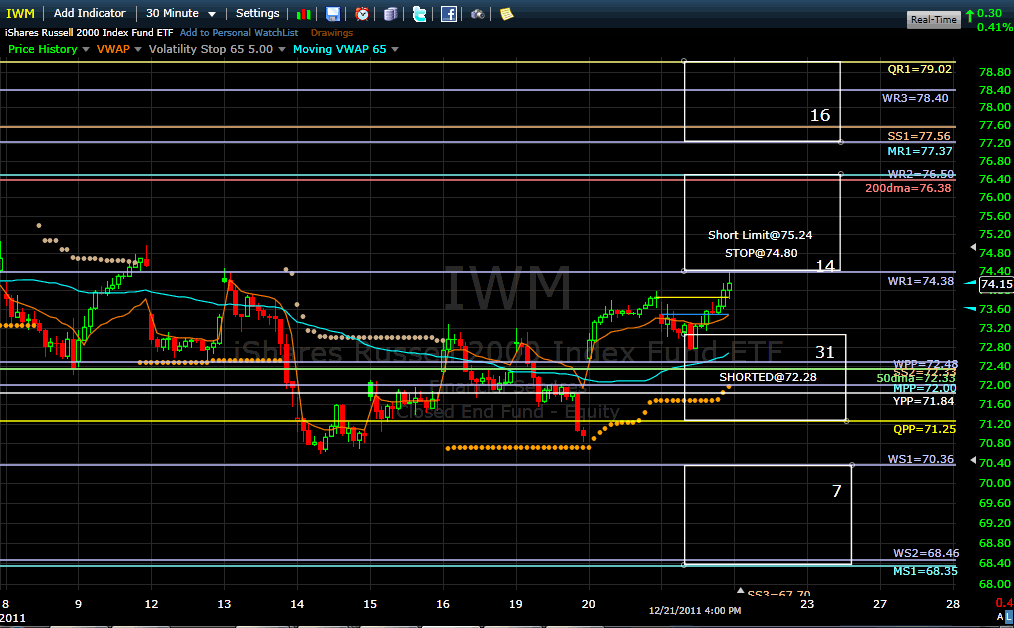The height and width of the screenshot is (628, 1014).
Task: Click the current price tag 74.15
Action: (x=996, y=284)
